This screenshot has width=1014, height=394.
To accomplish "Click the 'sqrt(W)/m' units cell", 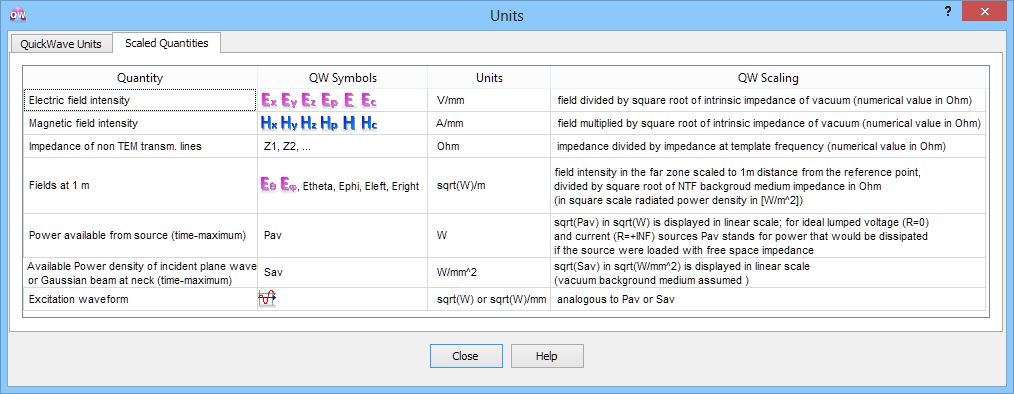I will click(489, 186).
